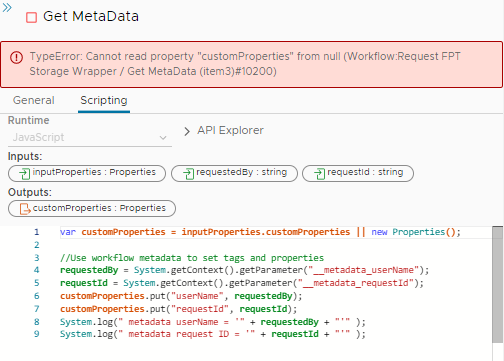
Task: Click the input icon on the requestId chip
Action: coord(319,173)
